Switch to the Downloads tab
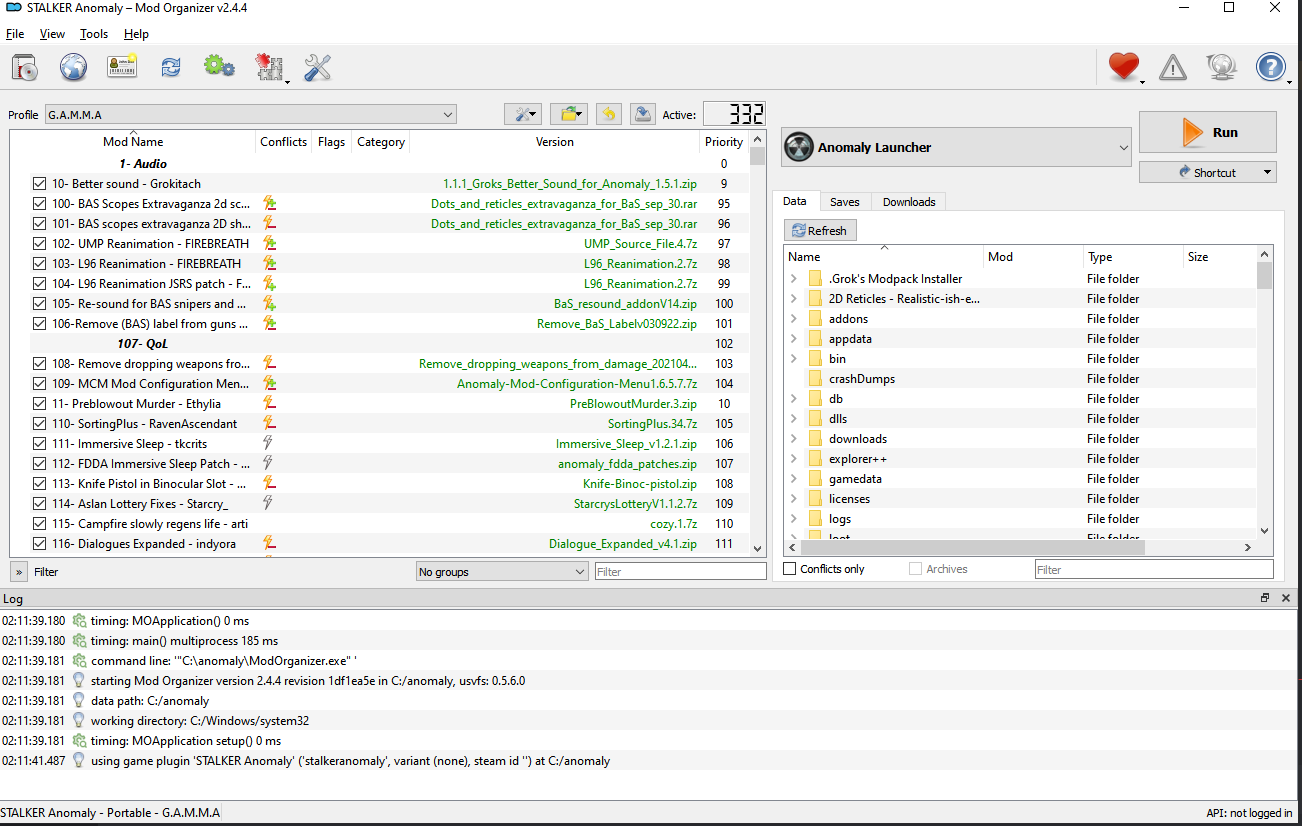1302x826 pixels. pyautogui.click(x=909, y=202)
